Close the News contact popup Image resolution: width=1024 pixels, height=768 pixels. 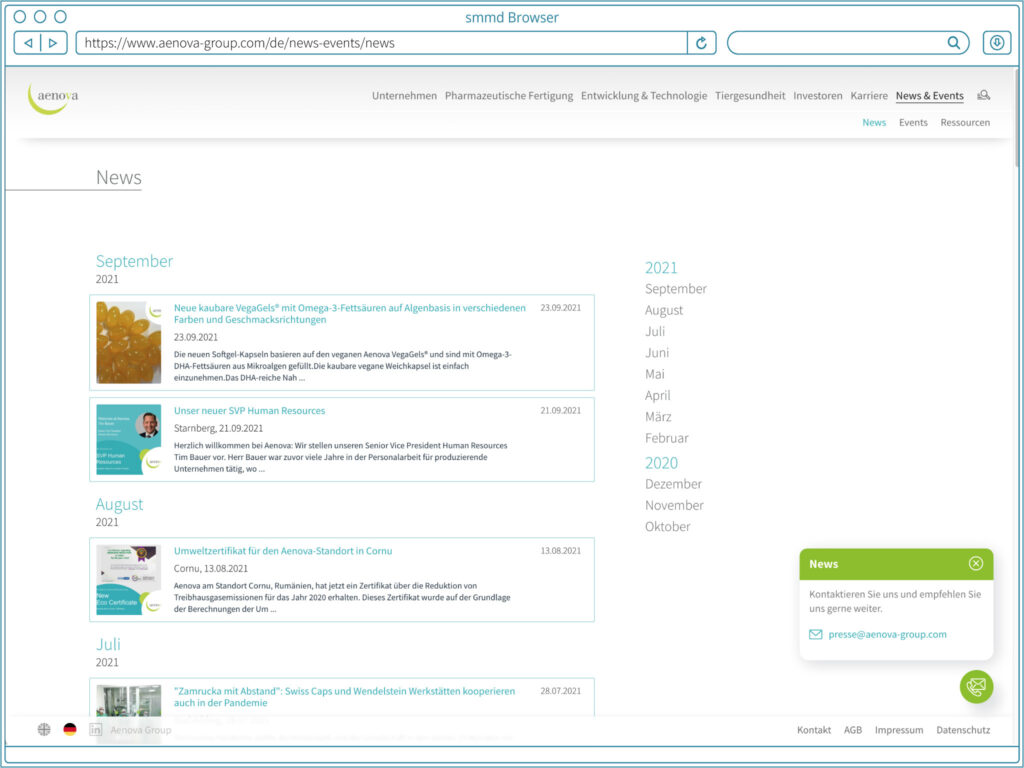976,564
